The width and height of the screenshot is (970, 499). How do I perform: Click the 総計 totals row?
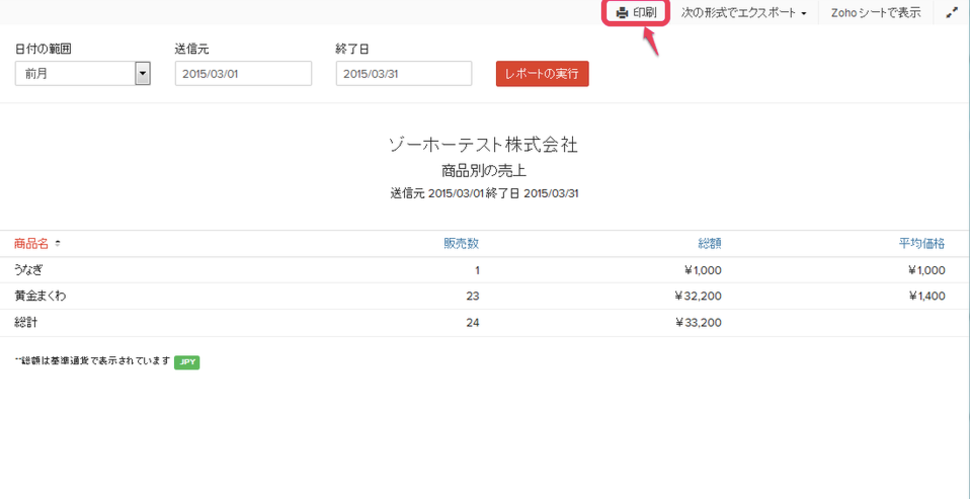click(x=26, y=323)
